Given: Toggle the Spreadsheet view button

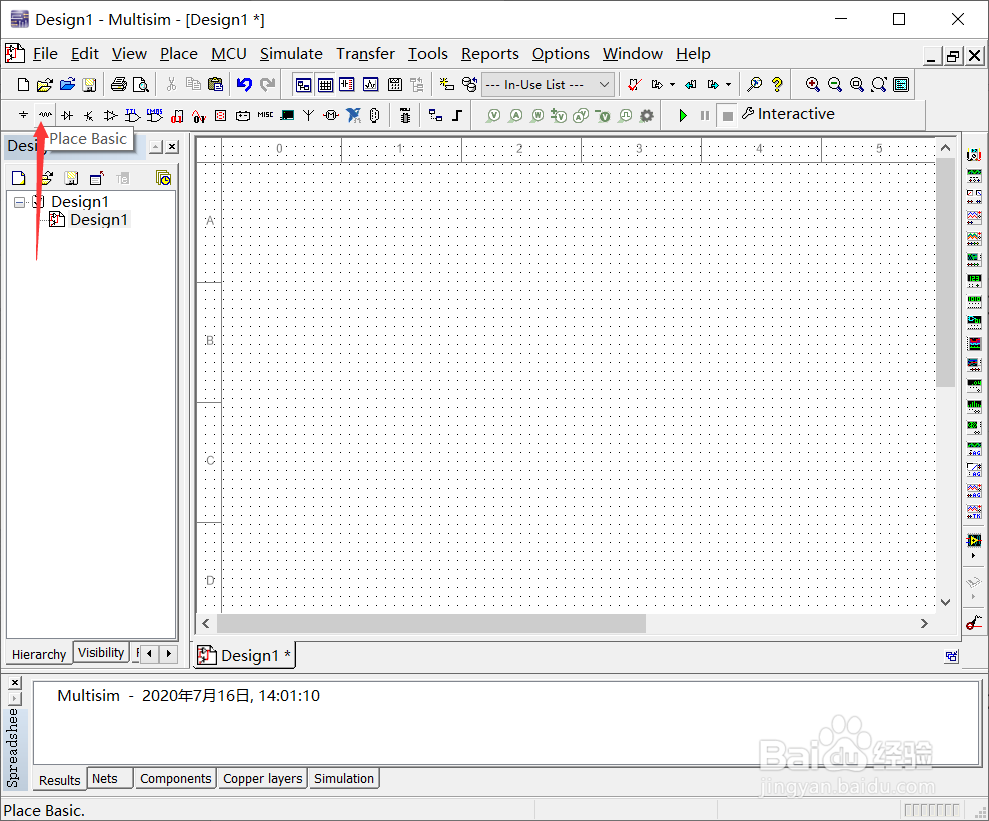Looking at the screenshot, I should (325, 84).
